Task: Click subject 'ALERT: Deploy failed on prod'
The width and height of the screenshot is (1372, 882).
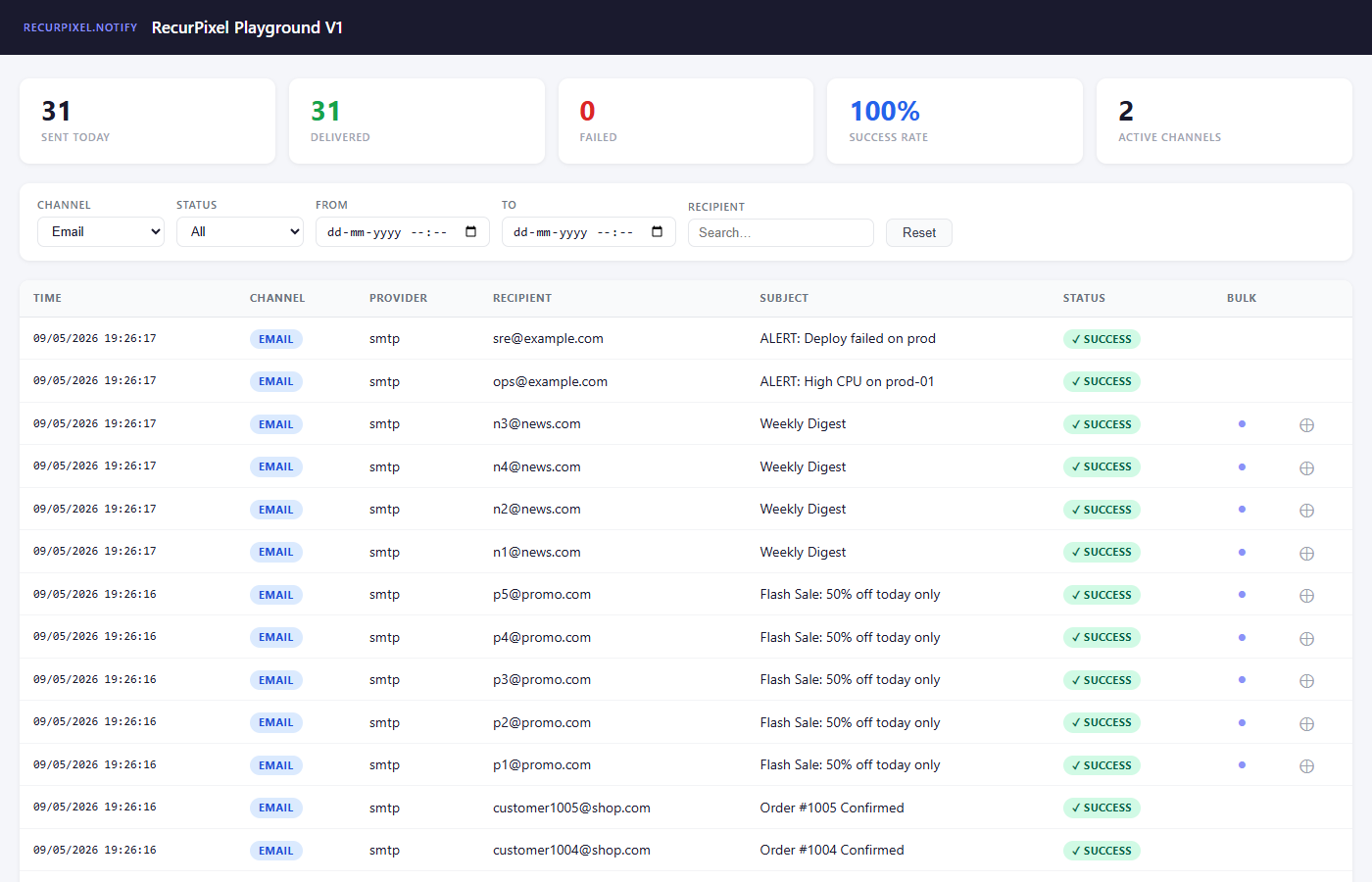Action: [x=848, y=339]
